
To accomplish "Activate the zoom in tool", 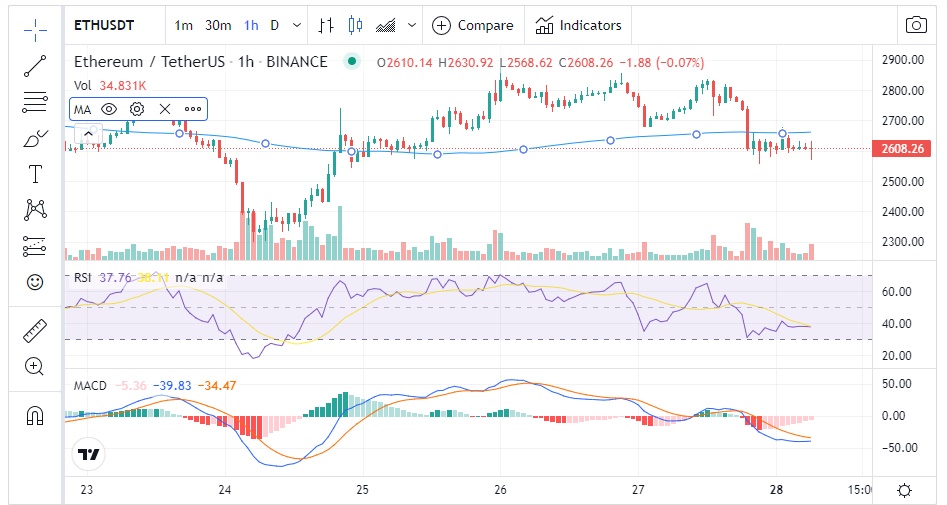I will [x=34, y=366].
